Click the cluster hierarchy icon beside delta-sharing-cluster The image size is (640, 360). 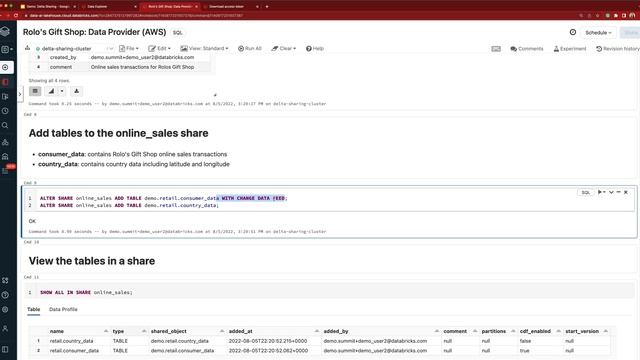27,48
